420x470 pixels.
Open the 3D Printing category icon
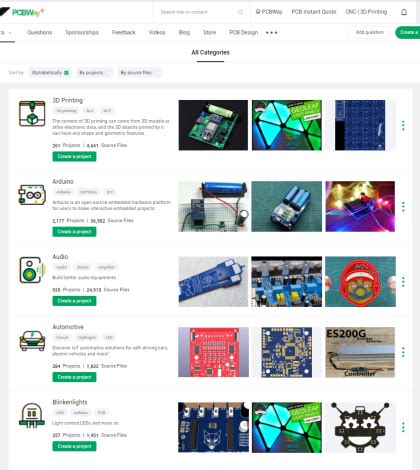coord(32,114)
